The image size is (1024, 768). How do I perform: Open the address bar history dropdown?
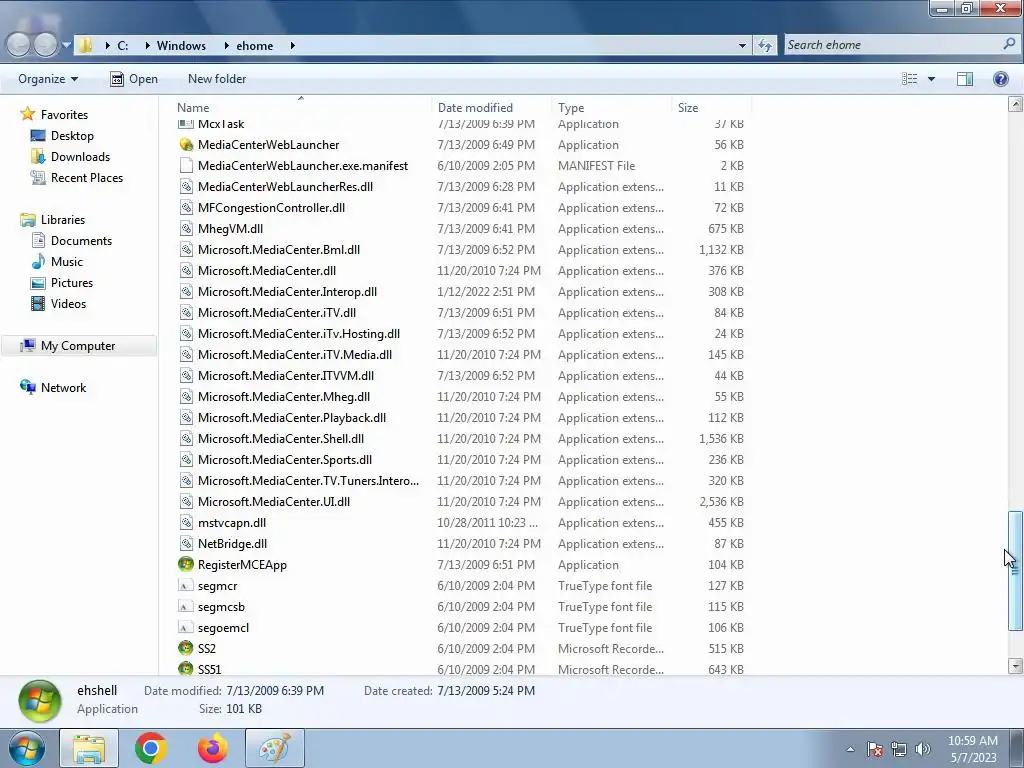[x=742, y=46]
